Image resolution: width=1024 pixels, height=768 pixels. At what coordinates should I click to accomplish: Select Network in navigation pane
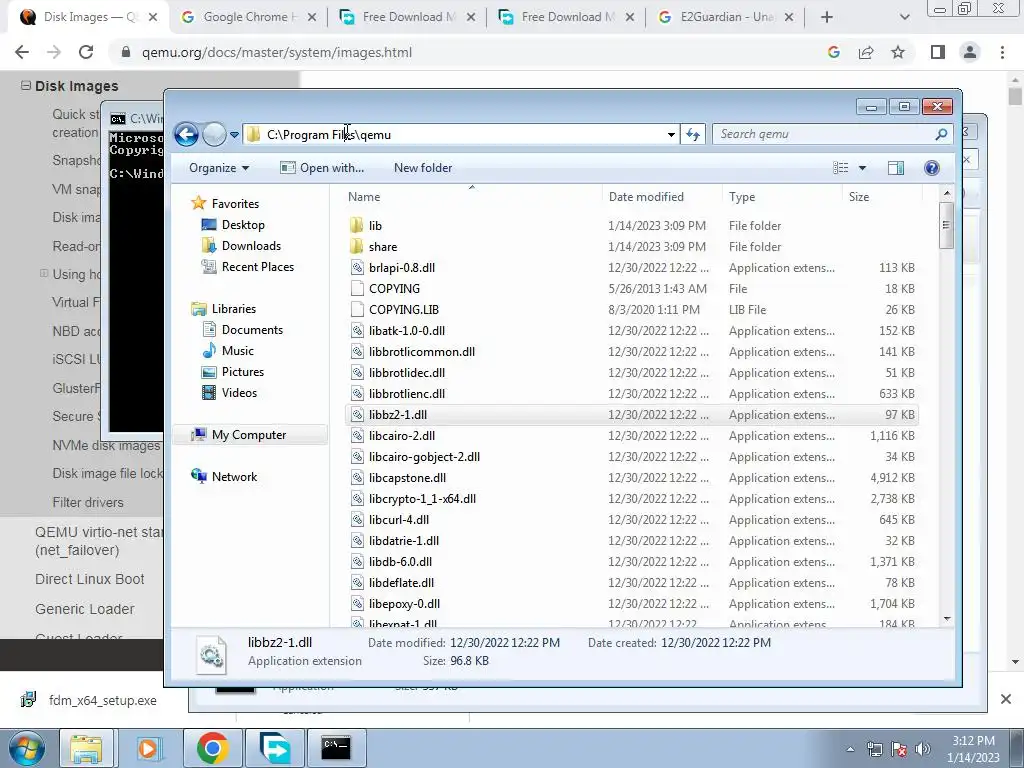[x=234, y=477]
